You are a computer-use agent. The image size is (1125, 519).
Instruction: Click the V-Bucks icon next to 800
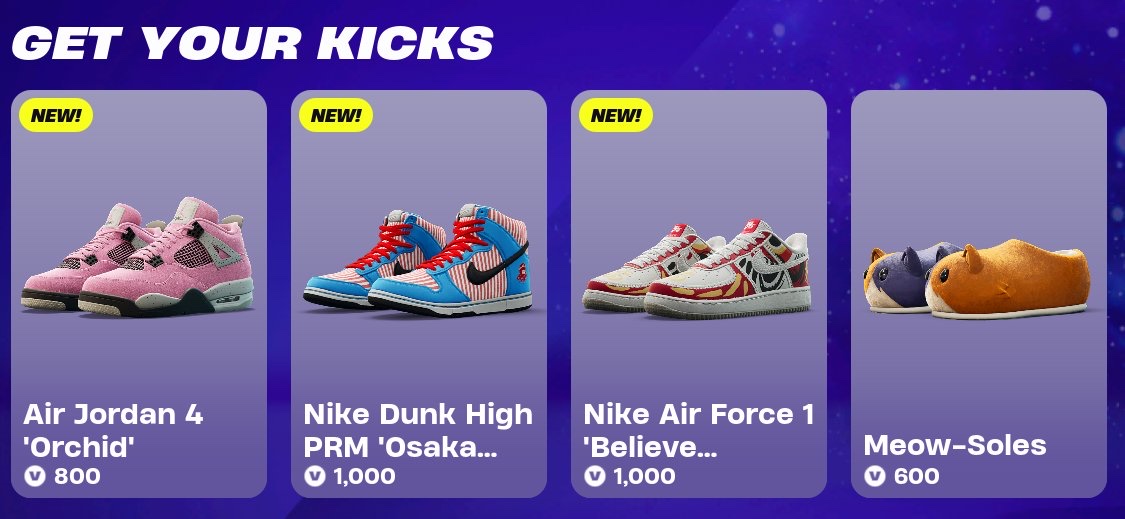(x=34, y=475)
